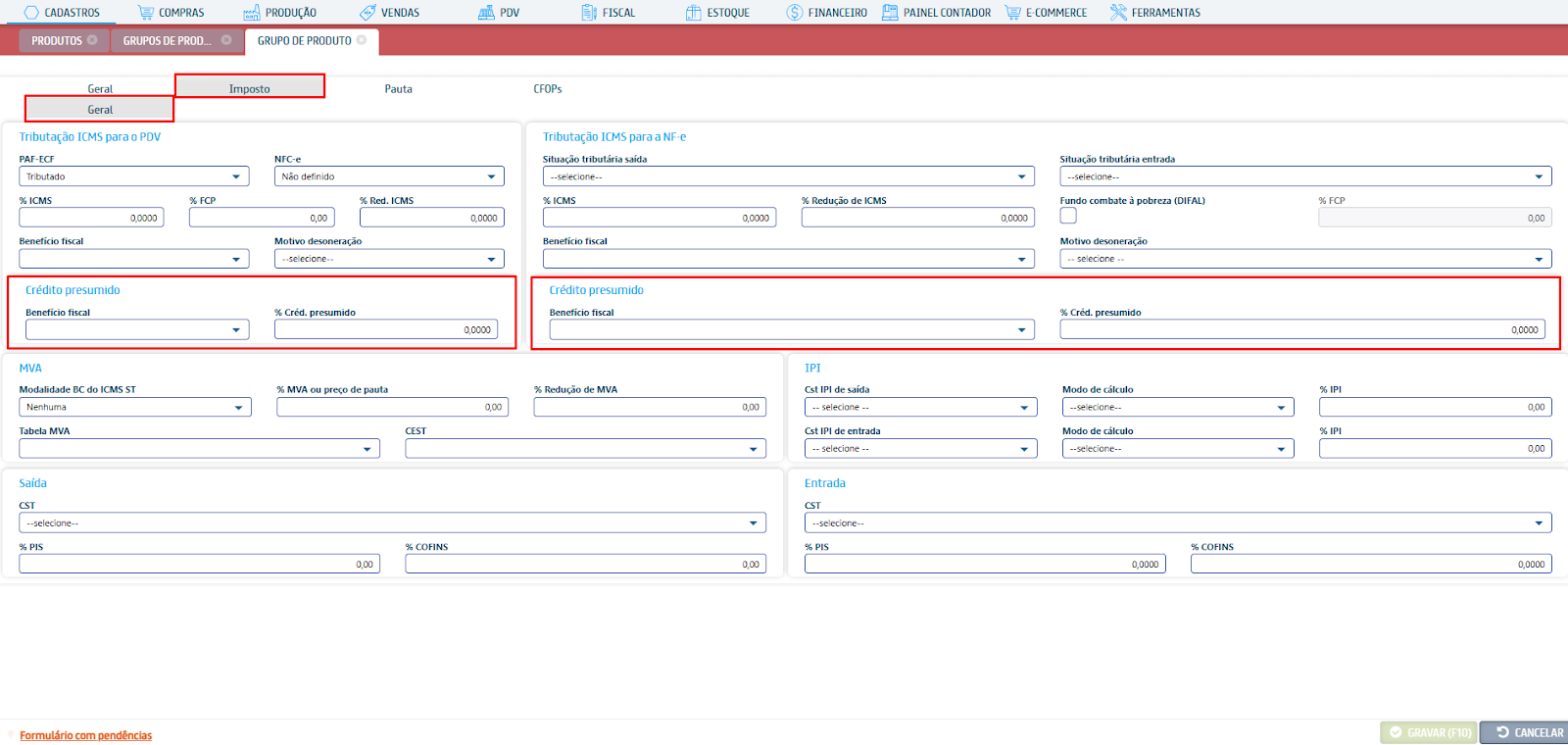
Task: Click NF-e % Créd. presumido field
Action: (1302, 329)
